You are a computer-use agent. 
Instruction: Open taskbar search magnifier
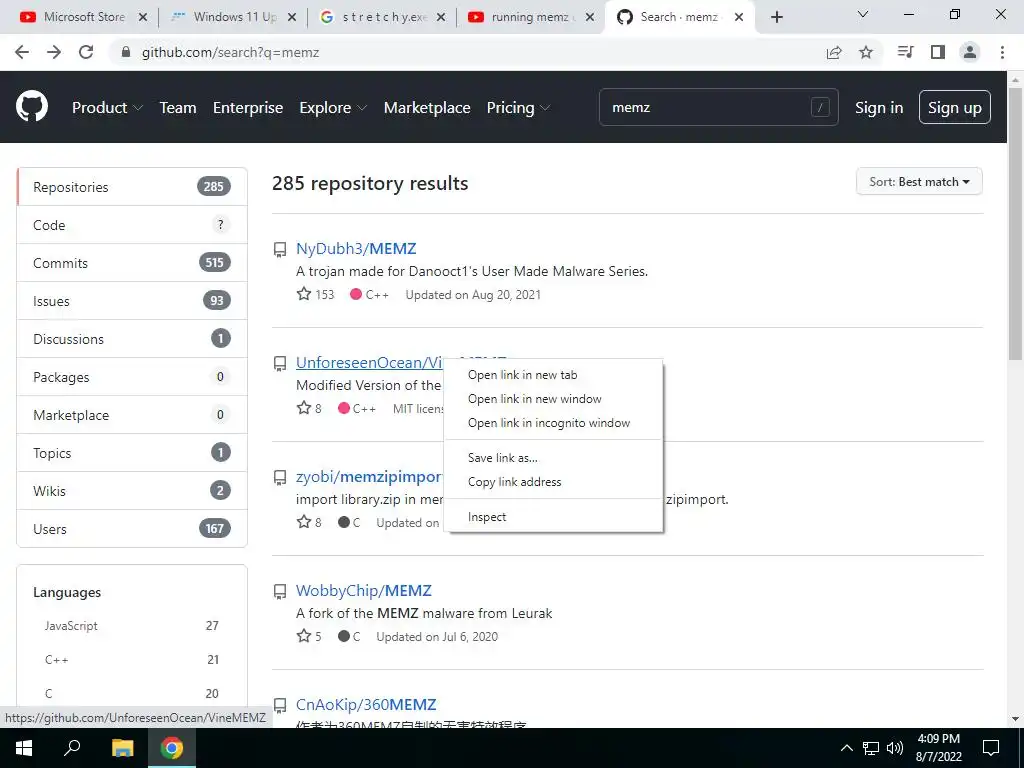72,748
